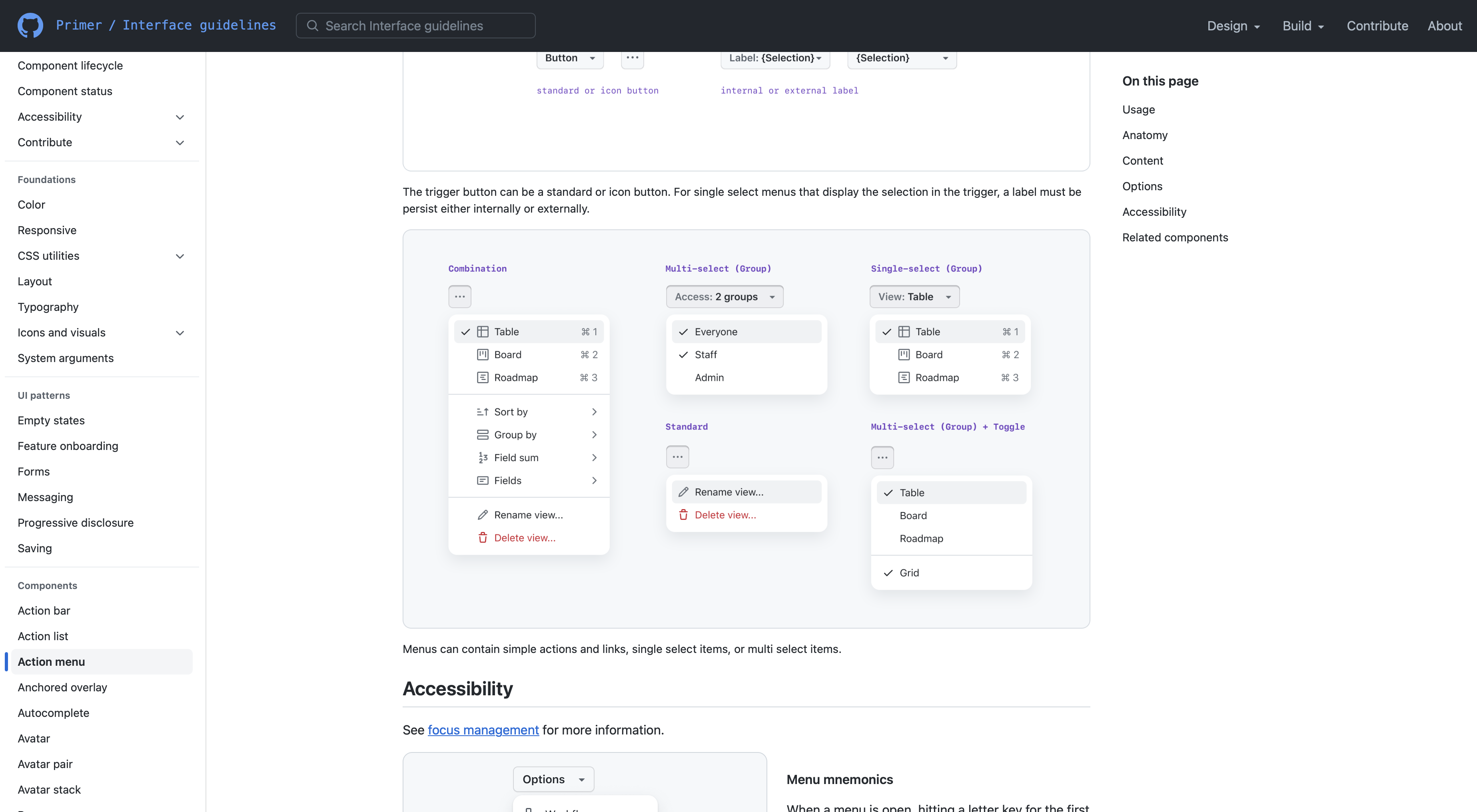Viewport: 1477px width, 812px height.
Task: Jump to Anatomy in page outline
Action: 1144,135
